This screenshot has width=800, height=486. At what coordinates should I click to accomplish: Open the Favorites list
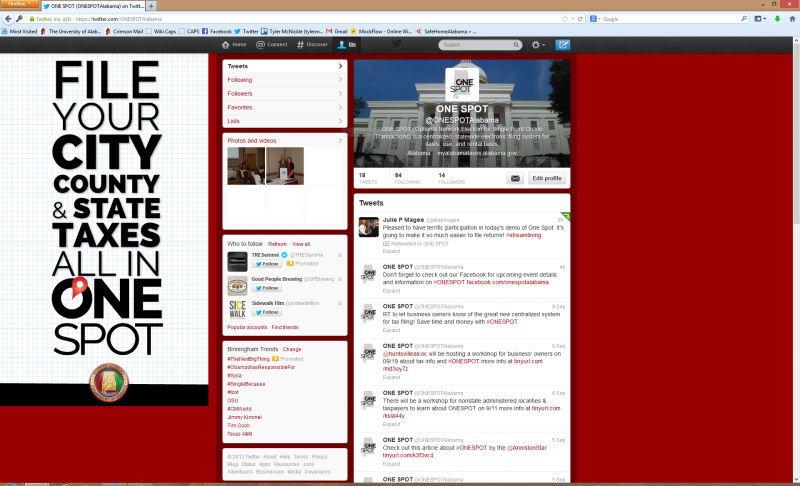coord(285,108)
